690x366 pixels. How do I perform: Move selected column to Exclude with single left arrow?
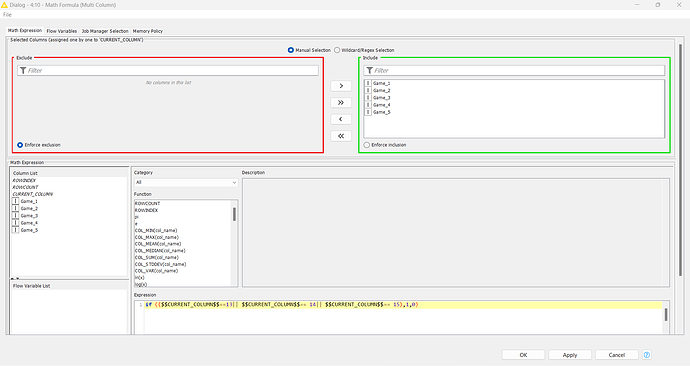[341, 119]
